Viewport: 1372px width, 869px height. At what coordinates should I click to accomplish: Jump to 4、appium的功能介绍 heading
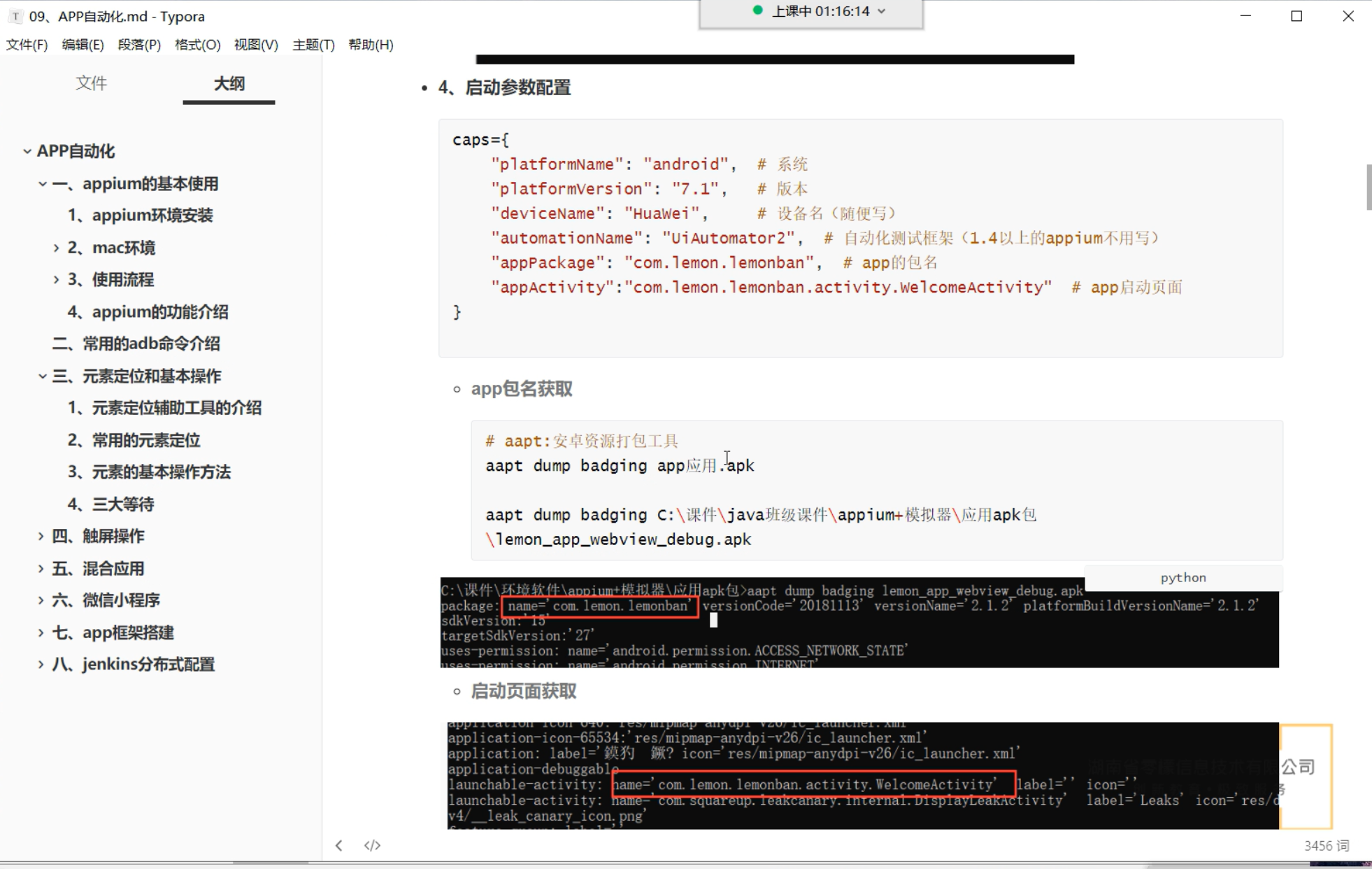pos(148,311)
